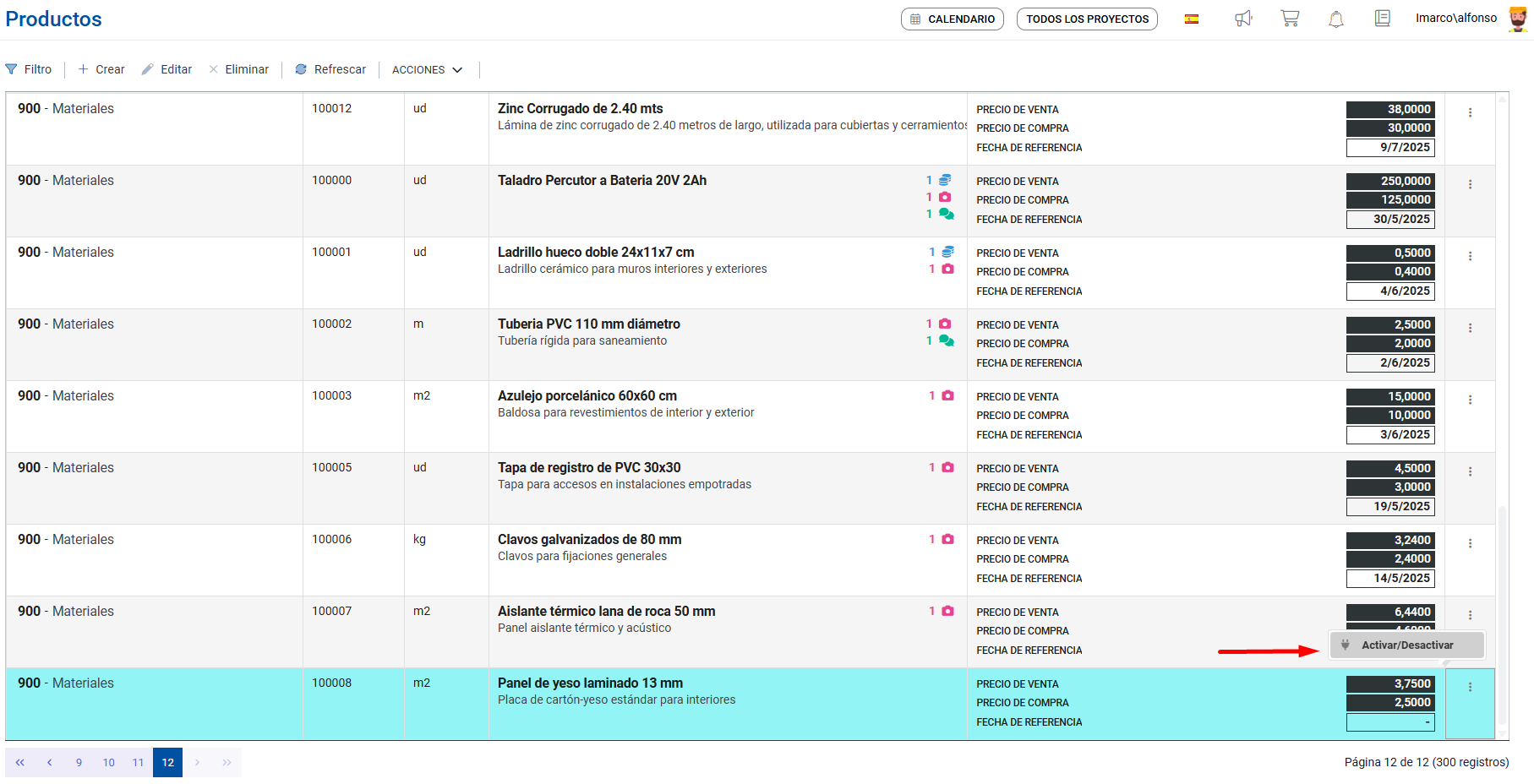Click the user avatar for lmarco\alfonso
This screenshot has width=1534, height=784.
1518,19
